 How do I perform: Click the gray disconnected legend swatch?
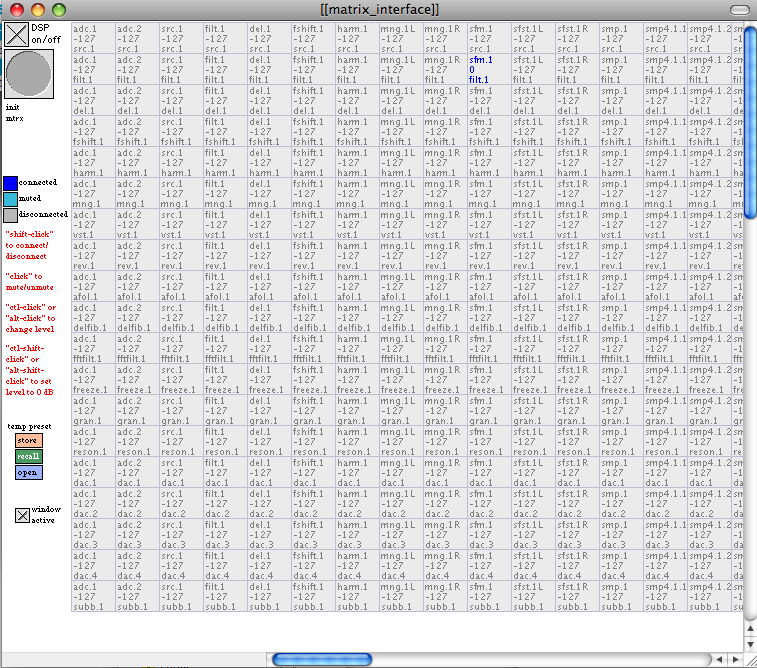[x=10, y=213]
